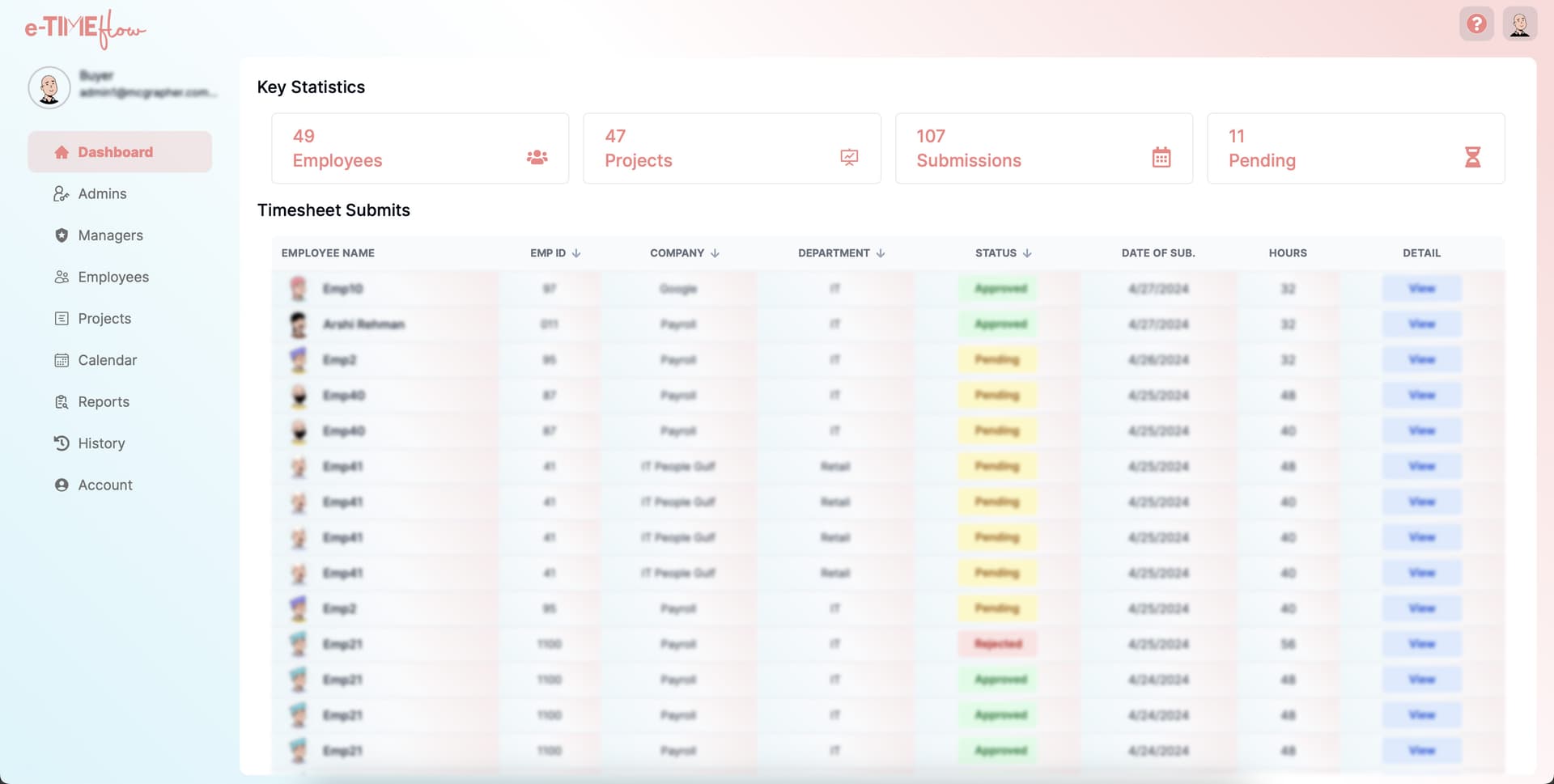Click the Pending hourglass icon in statistics card
The height and width of the screenshot is (784, 1554).
point(1472,157)
